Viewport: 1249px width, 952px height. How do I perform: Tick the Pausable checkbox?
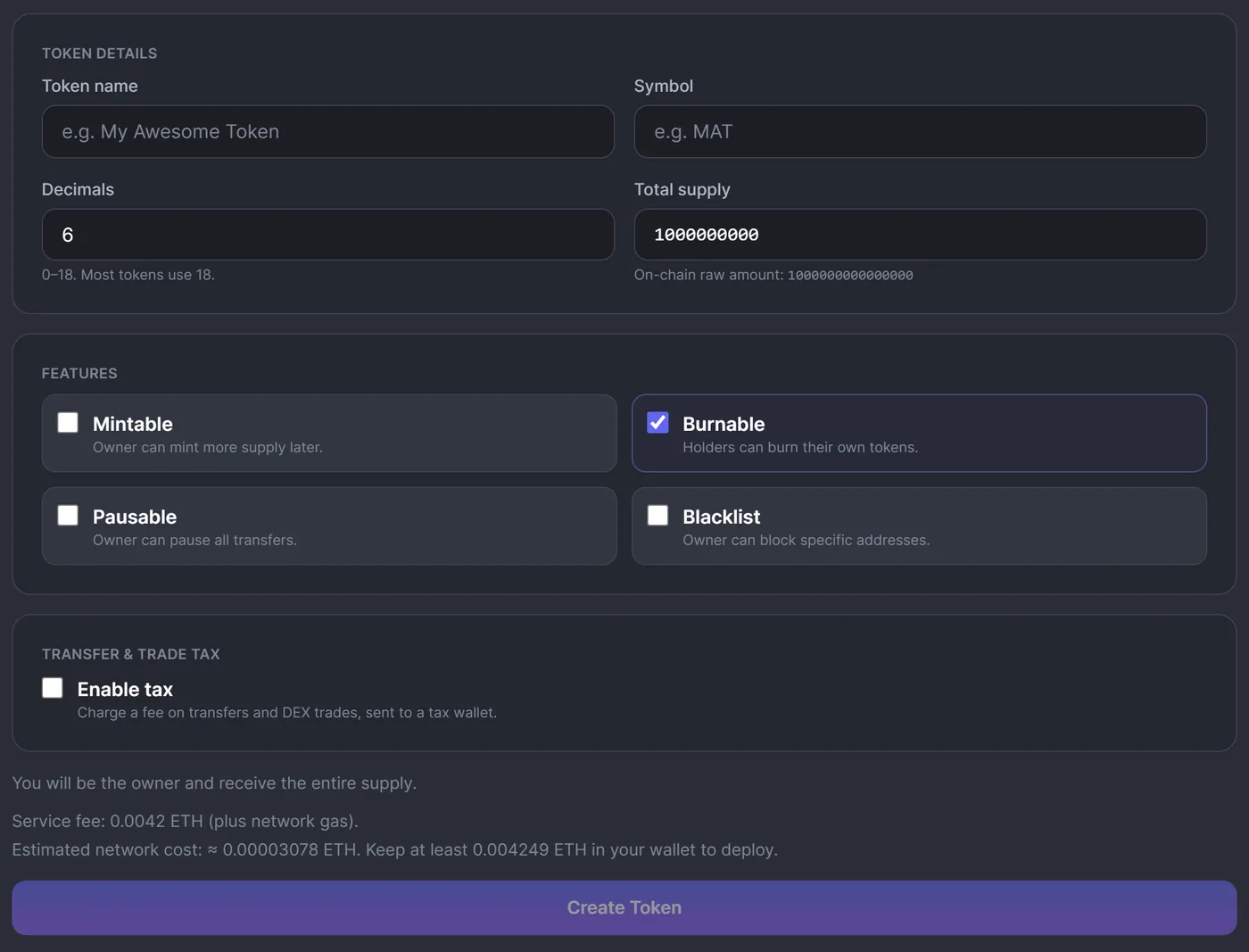pos(68,516)
